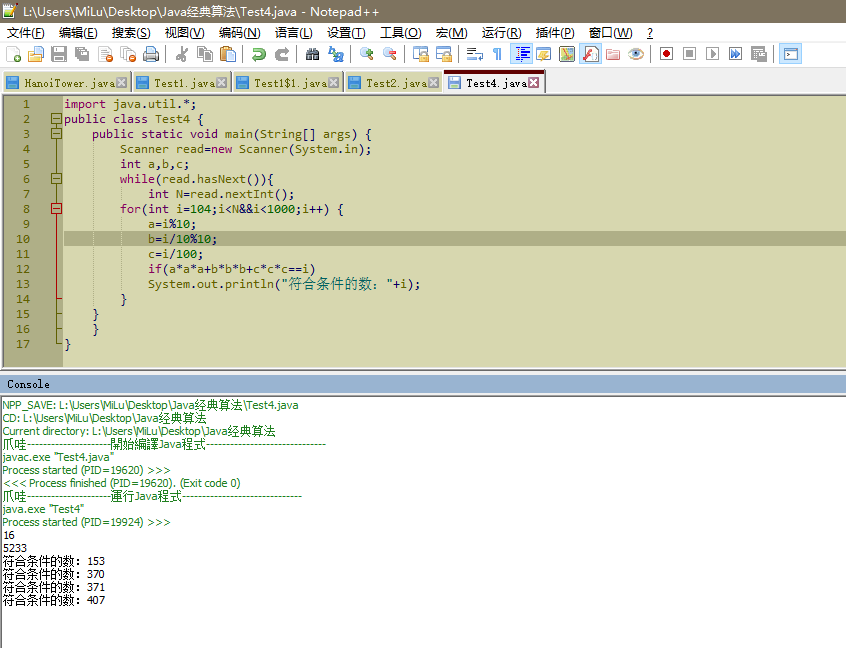Viewport: 846px width, 648px height.
Task: Click the Synchronize horizontal scrolling icon
Action: [x=444, y=54]
